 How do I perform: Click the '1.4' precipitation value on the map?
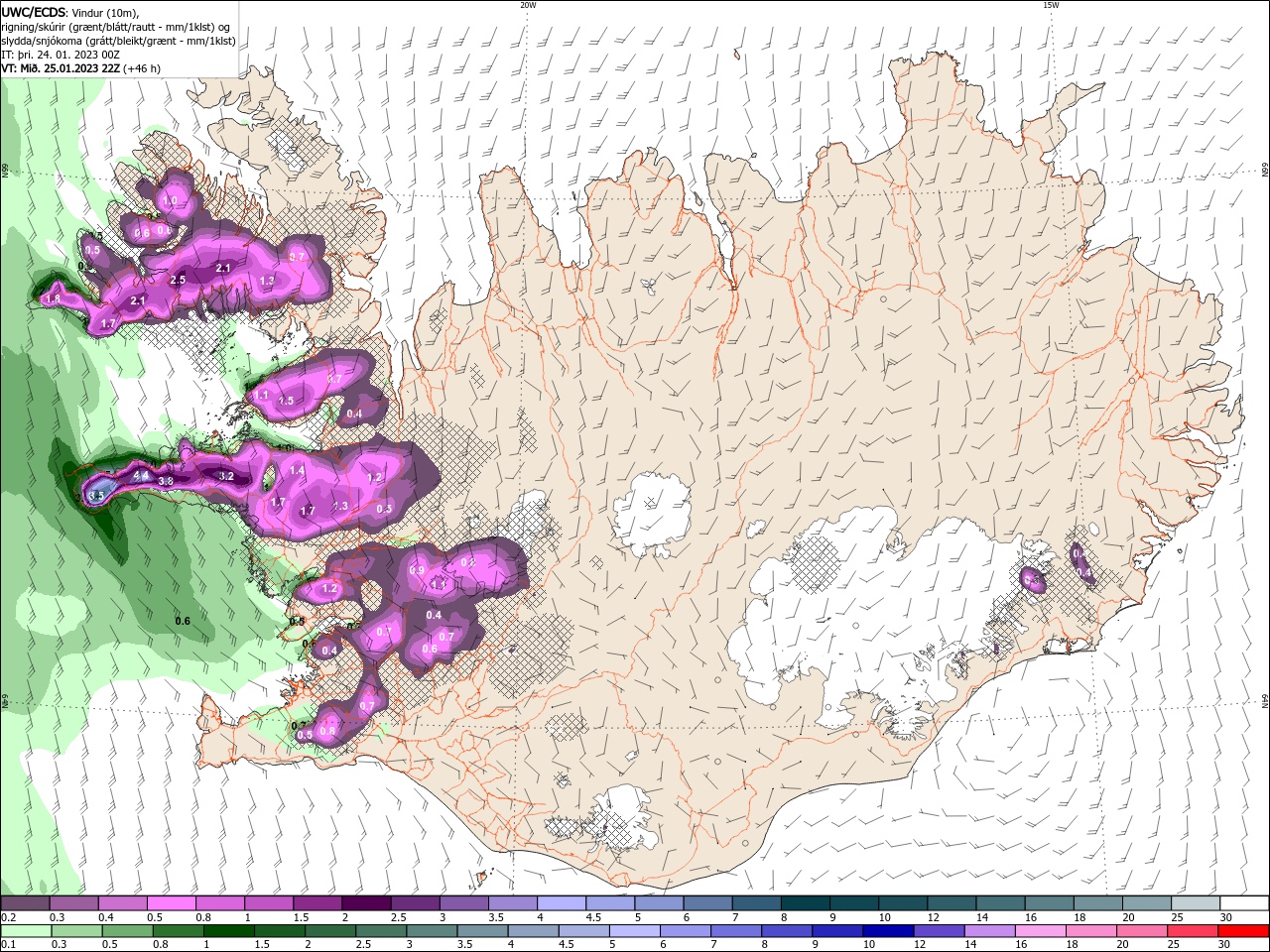point(296,470)
